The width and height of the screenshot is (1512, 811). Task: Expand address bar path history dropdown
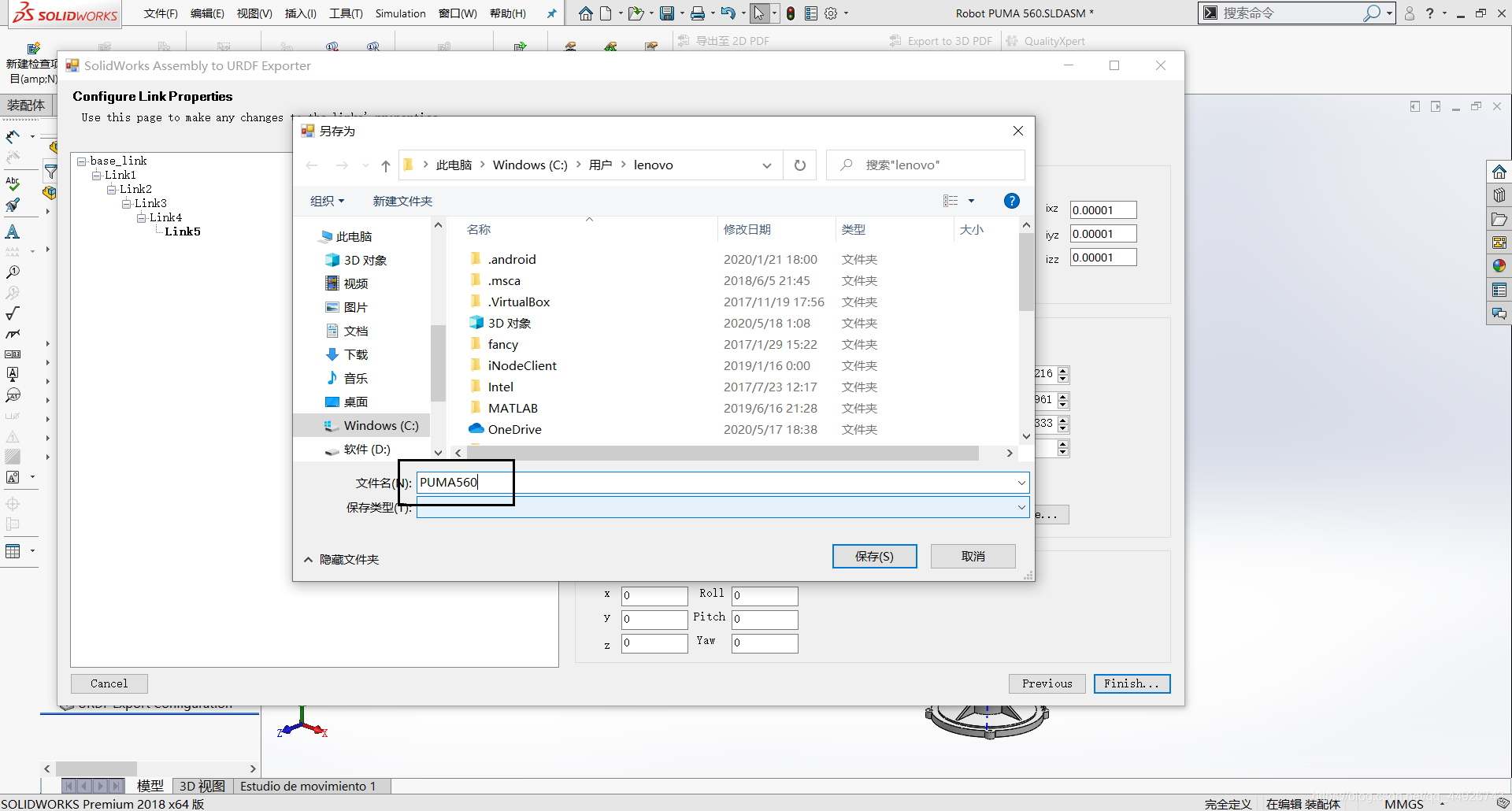point(766,165)
